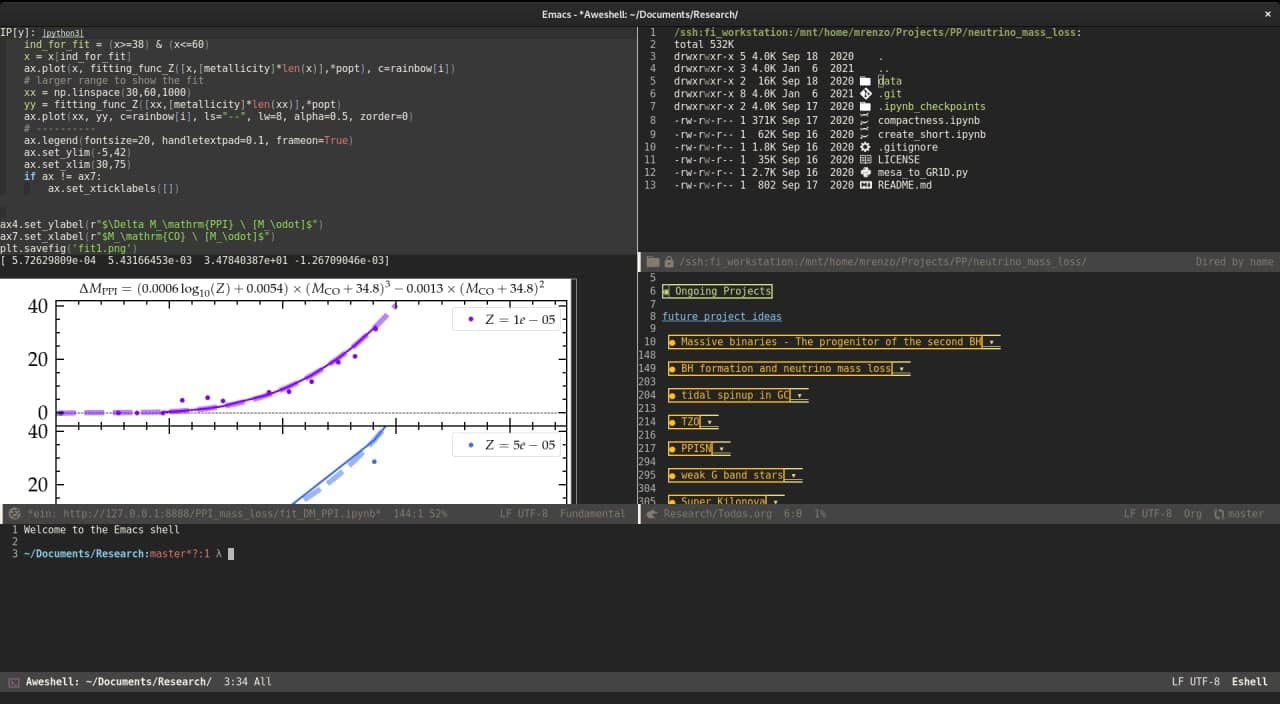This screenshot has height=704, width=1280.
Task: Click the Eshell major mode indicator
Action: click(x=1250, y=682)
